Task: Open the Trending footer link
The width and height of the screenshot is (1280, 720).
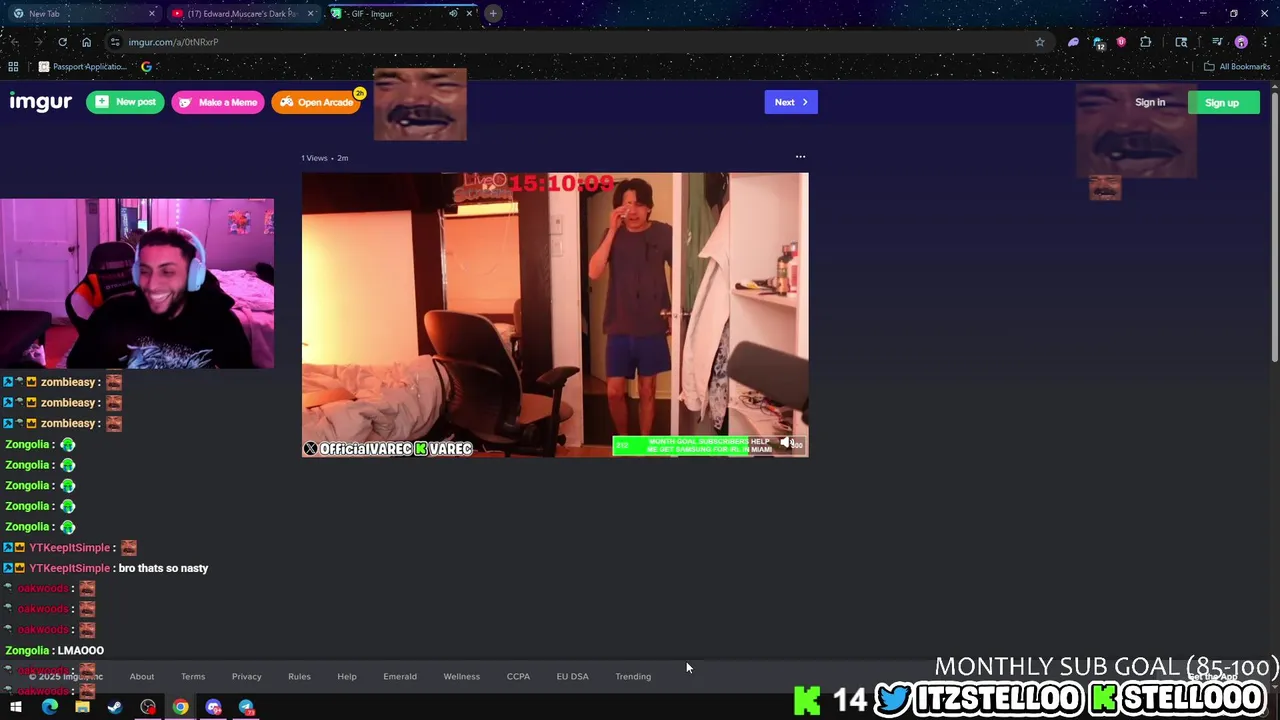Action: 633,676
